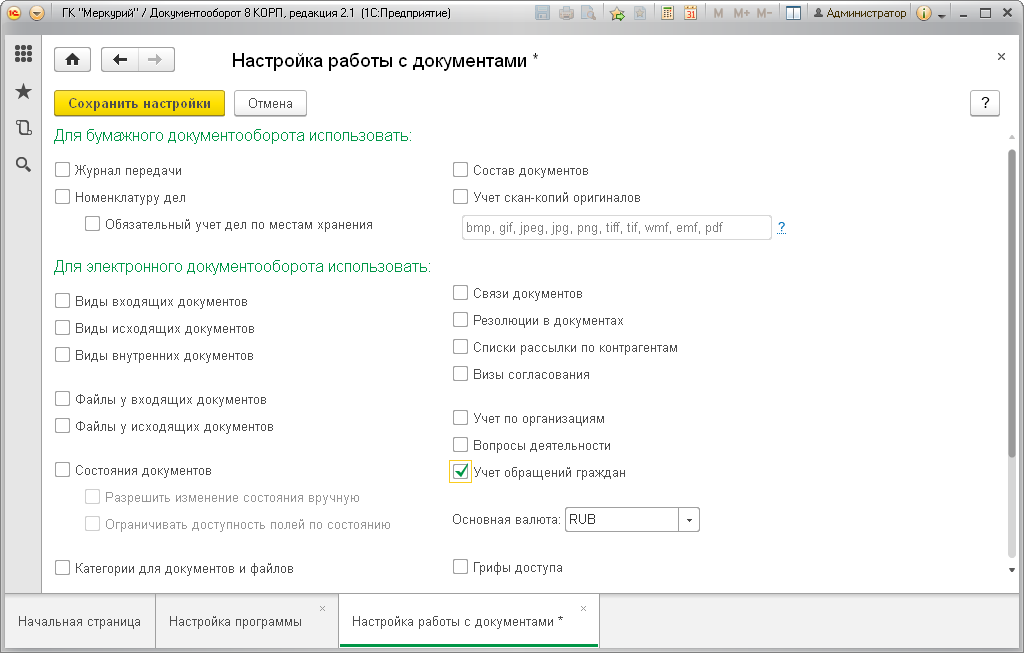Check Учет скан-копий оригиналов
This screenshot has width=1024, height=653.
tap(460, 197)
